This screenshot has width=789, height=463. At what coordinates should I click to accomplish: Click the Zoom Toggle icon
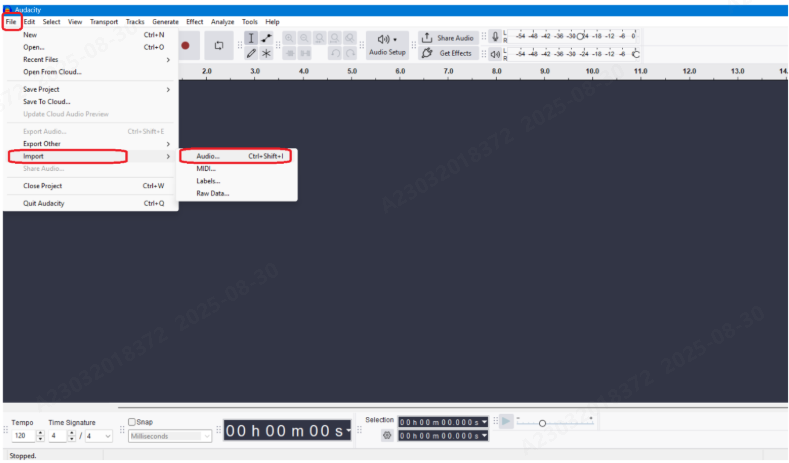coord(350,38)
